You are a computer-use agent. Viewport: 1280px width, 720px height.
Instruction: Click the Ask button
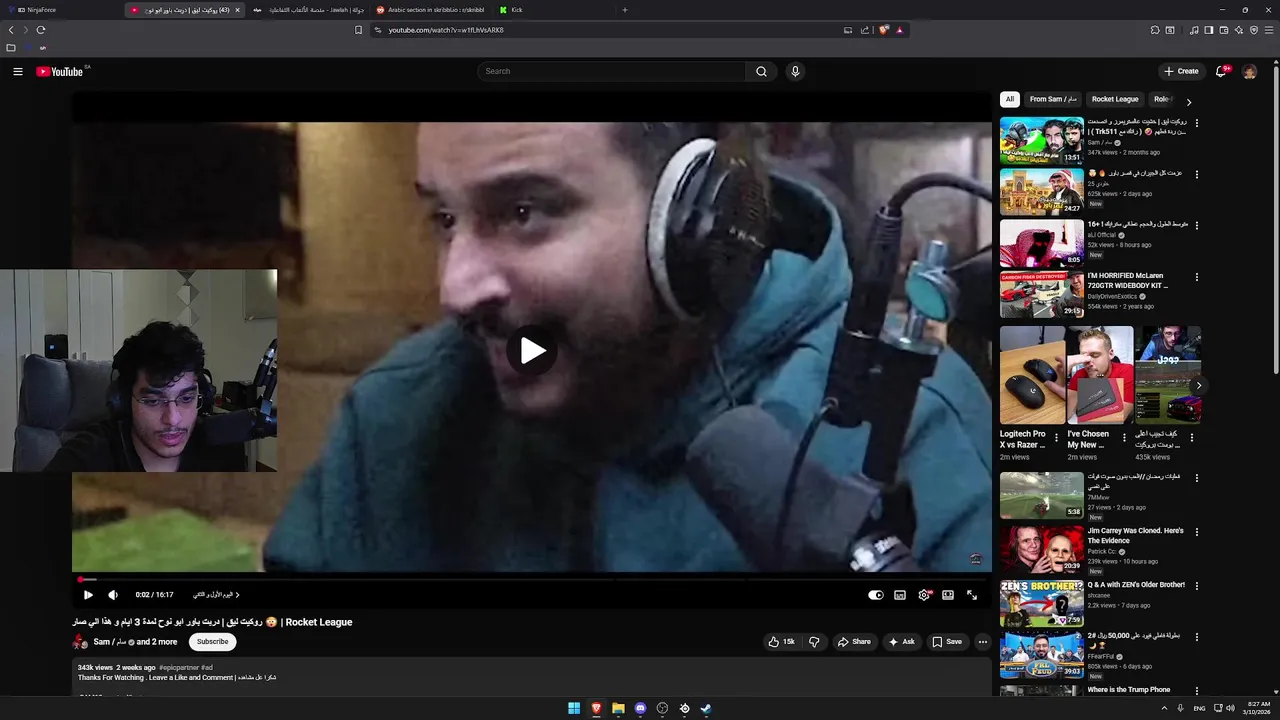click(x=901, y=642)
